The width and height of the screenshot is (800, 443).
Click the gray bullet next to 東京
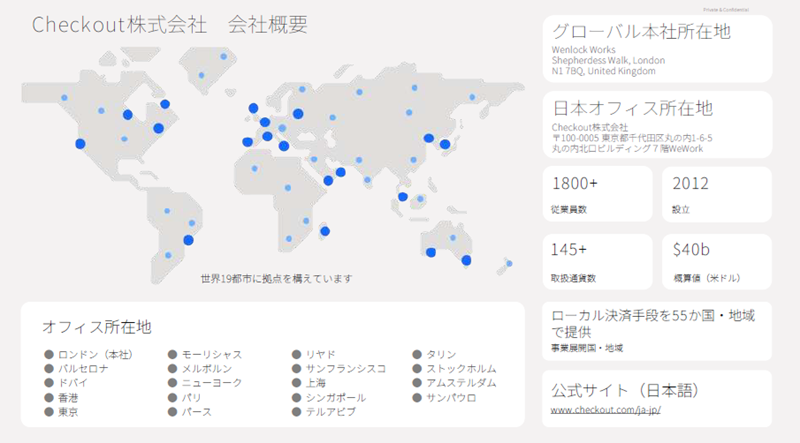(x=48, y=411)
